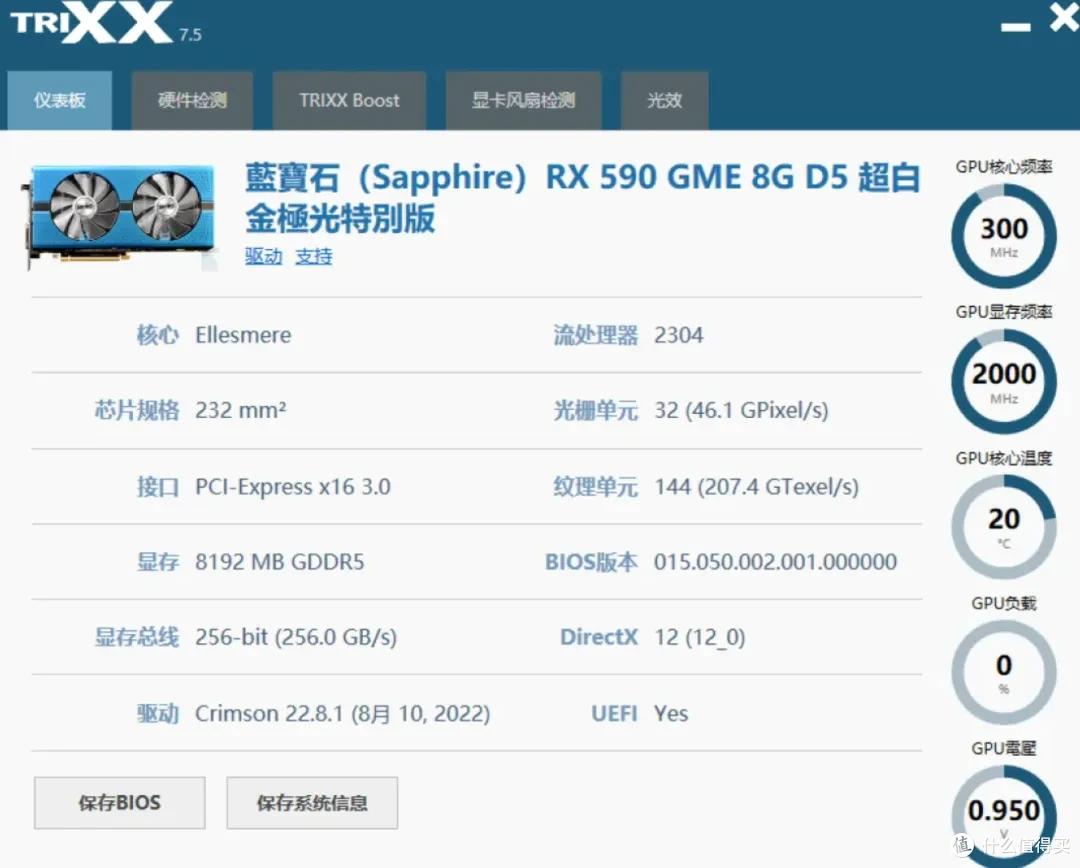
Task: Select the 2304 stream processors value
Action: click(678, 335)
